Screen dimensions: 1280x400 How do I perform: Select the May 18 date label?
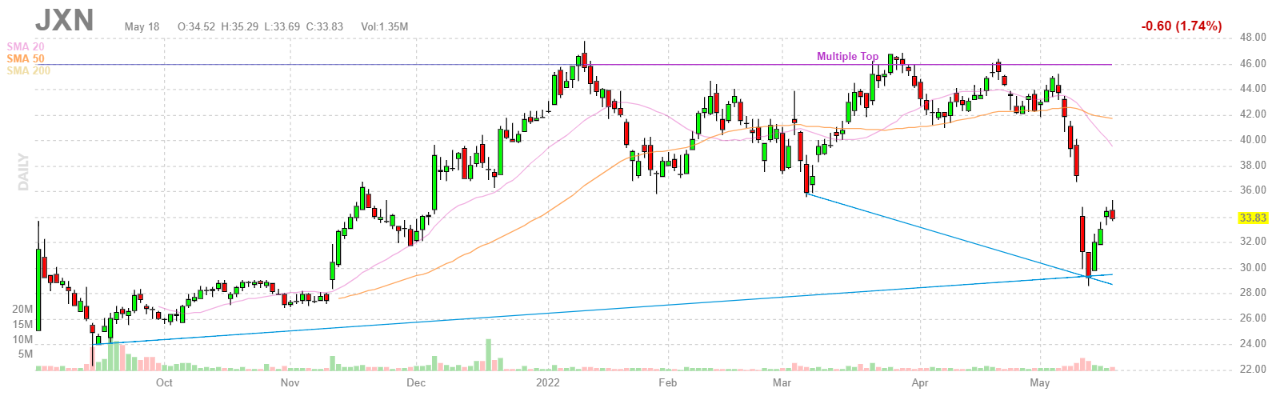[x=142, y=24]
